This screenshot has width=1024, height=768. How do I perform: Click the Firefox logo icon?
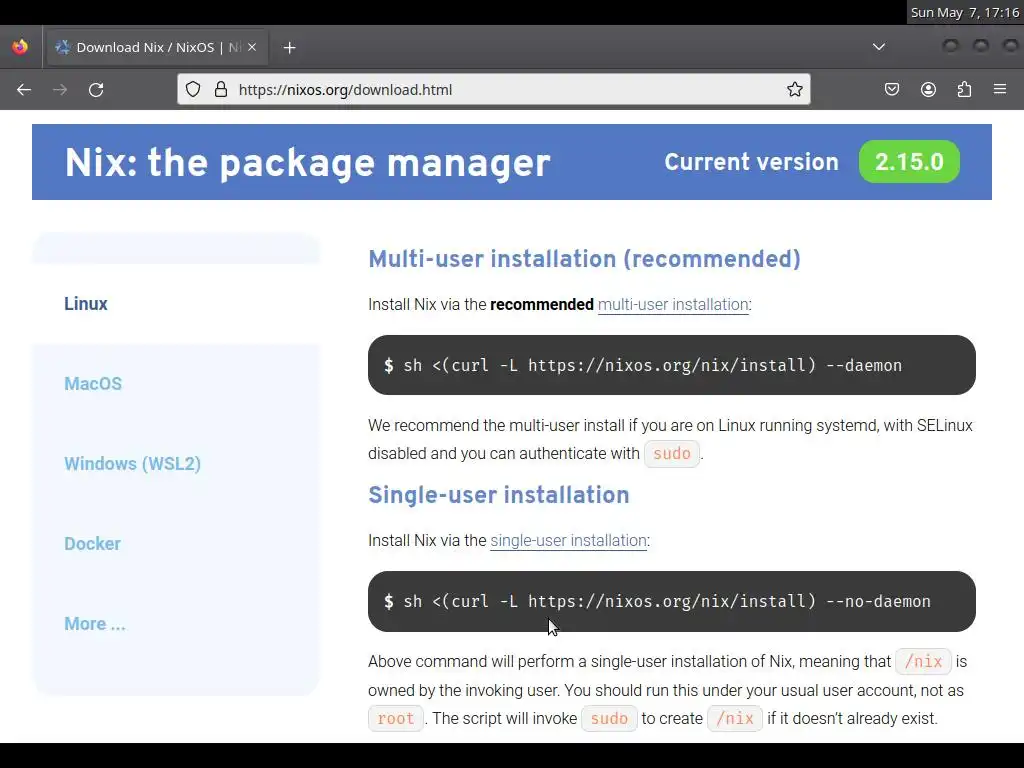click(20, 47)
